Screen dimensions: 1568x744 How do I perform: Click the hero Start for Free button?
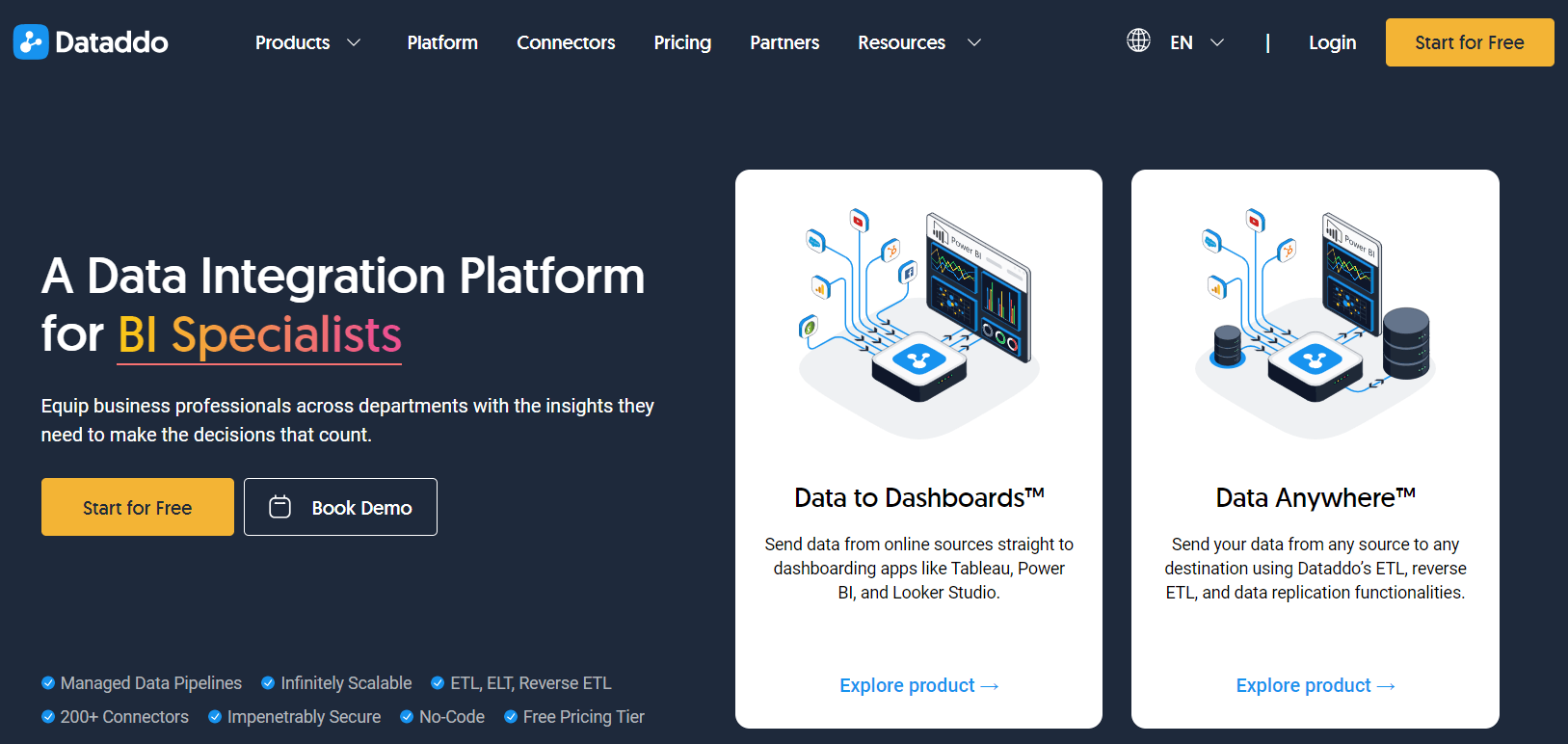138,507
